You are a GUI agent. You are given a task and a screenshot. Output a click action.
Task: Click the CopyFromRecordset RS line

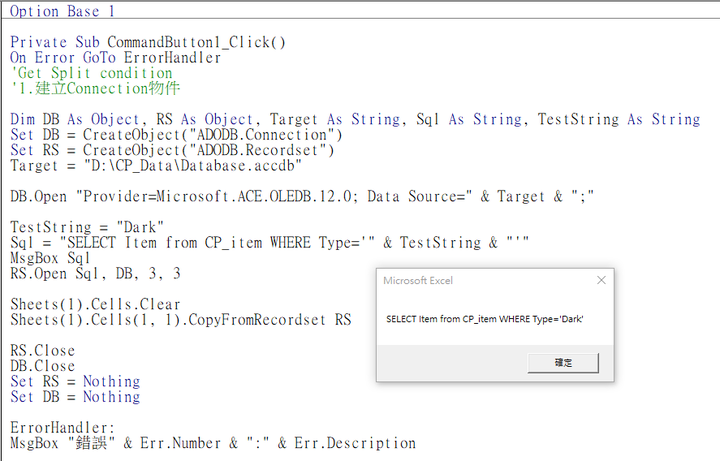180,320
